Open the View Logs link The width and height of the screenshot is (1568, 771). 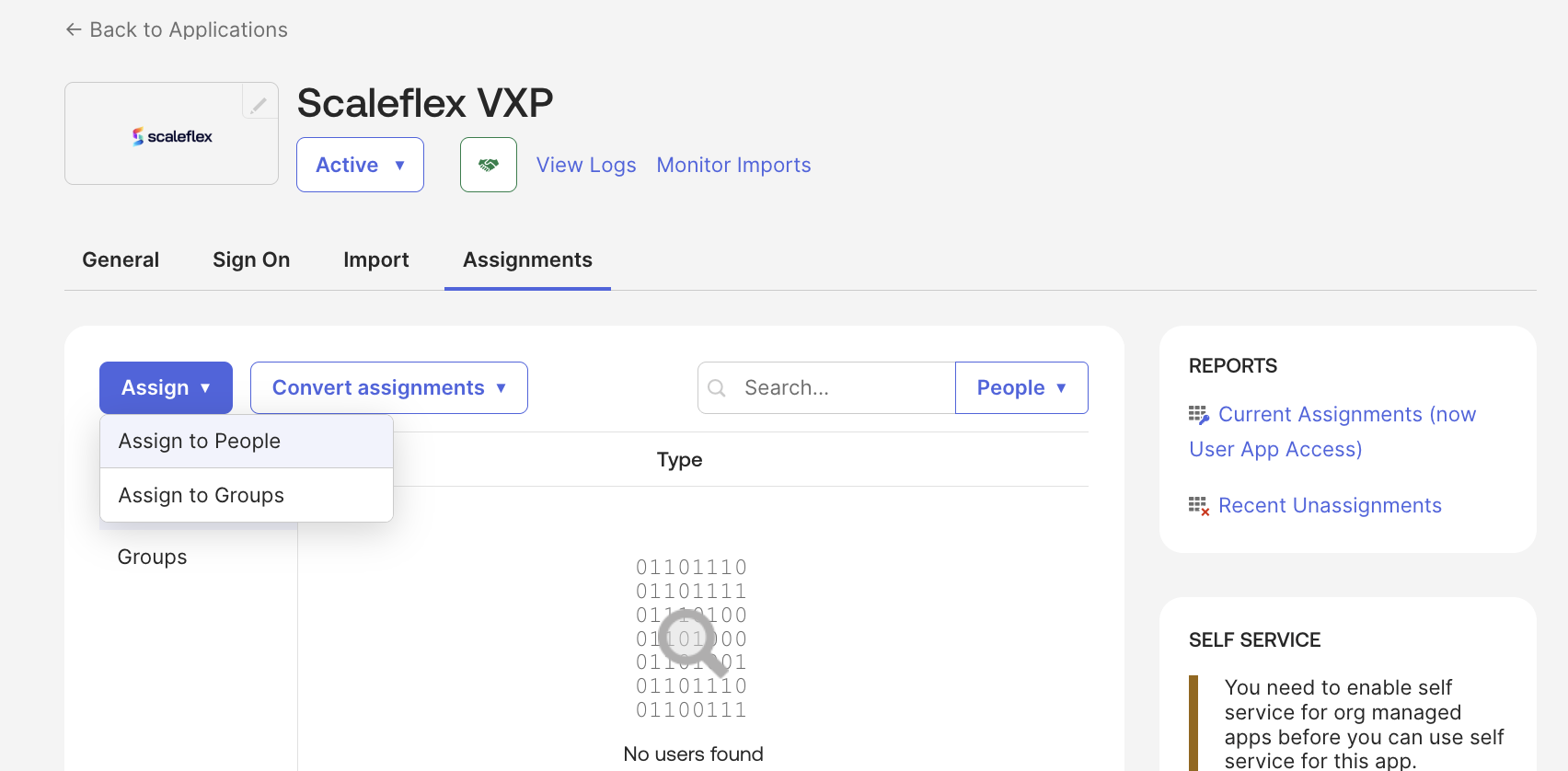[x=586, y=166]
